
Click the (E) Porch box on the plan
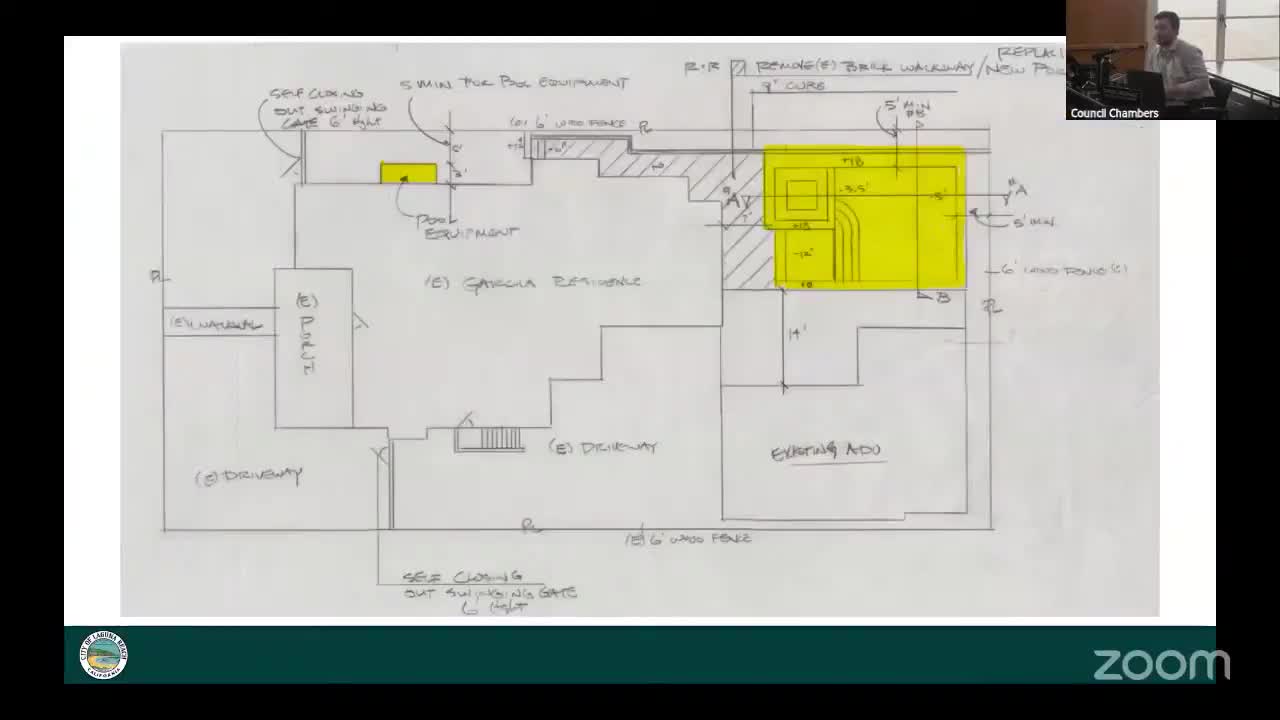click(x=313, y=347)
